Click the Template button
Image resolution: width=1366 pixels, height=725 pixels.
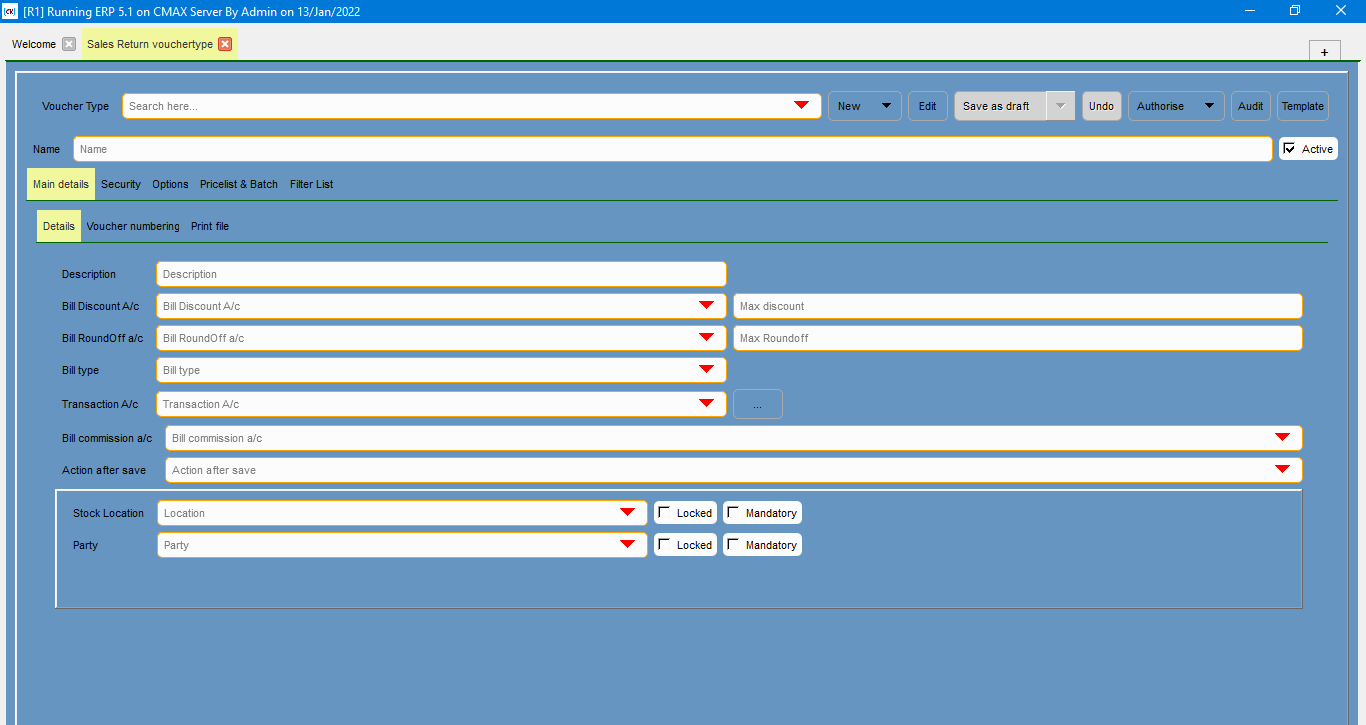click(x=1303, y=106)
